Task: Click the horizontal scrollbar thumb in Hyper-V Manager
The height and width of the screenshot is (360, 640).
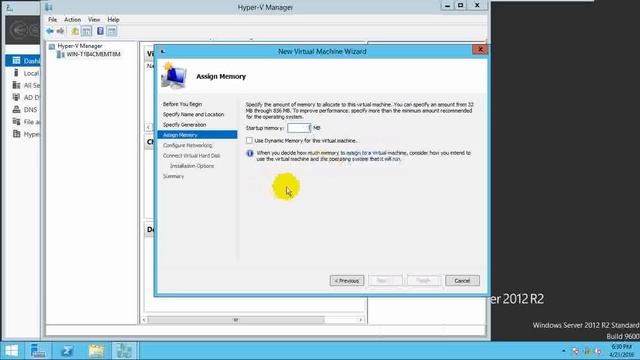Action: (236, 320)
